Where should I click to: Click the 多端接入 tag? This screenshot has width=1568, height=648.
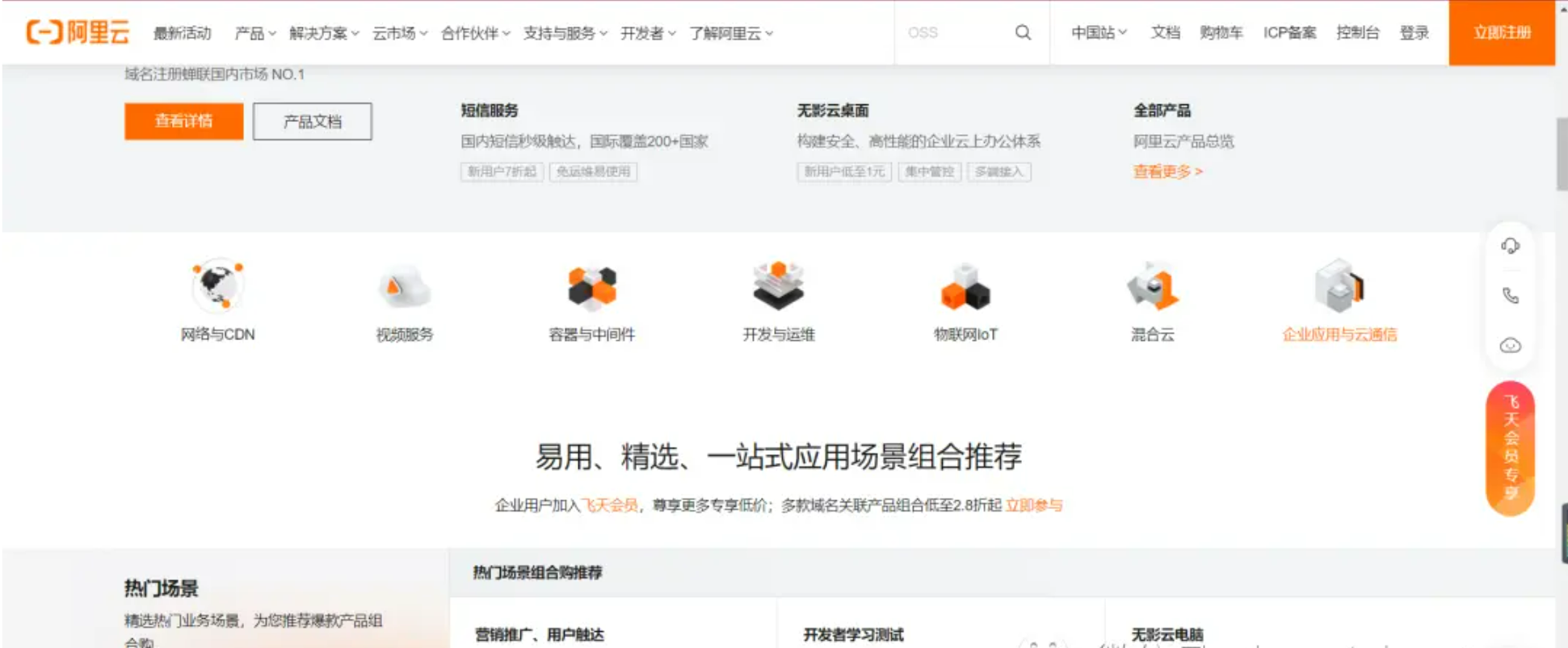click(999, 171)
